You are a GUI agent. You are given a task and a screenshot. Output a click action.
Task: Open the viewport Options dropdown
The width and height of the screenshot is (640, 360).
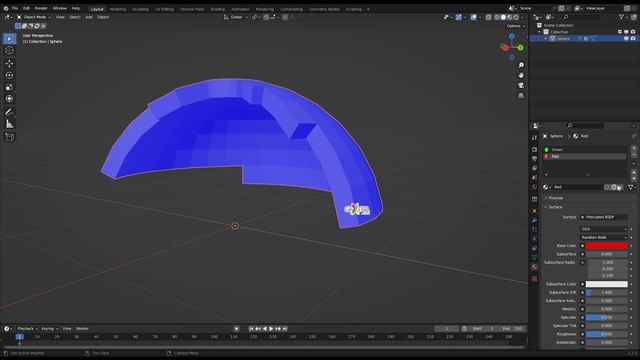coord(516,26)
